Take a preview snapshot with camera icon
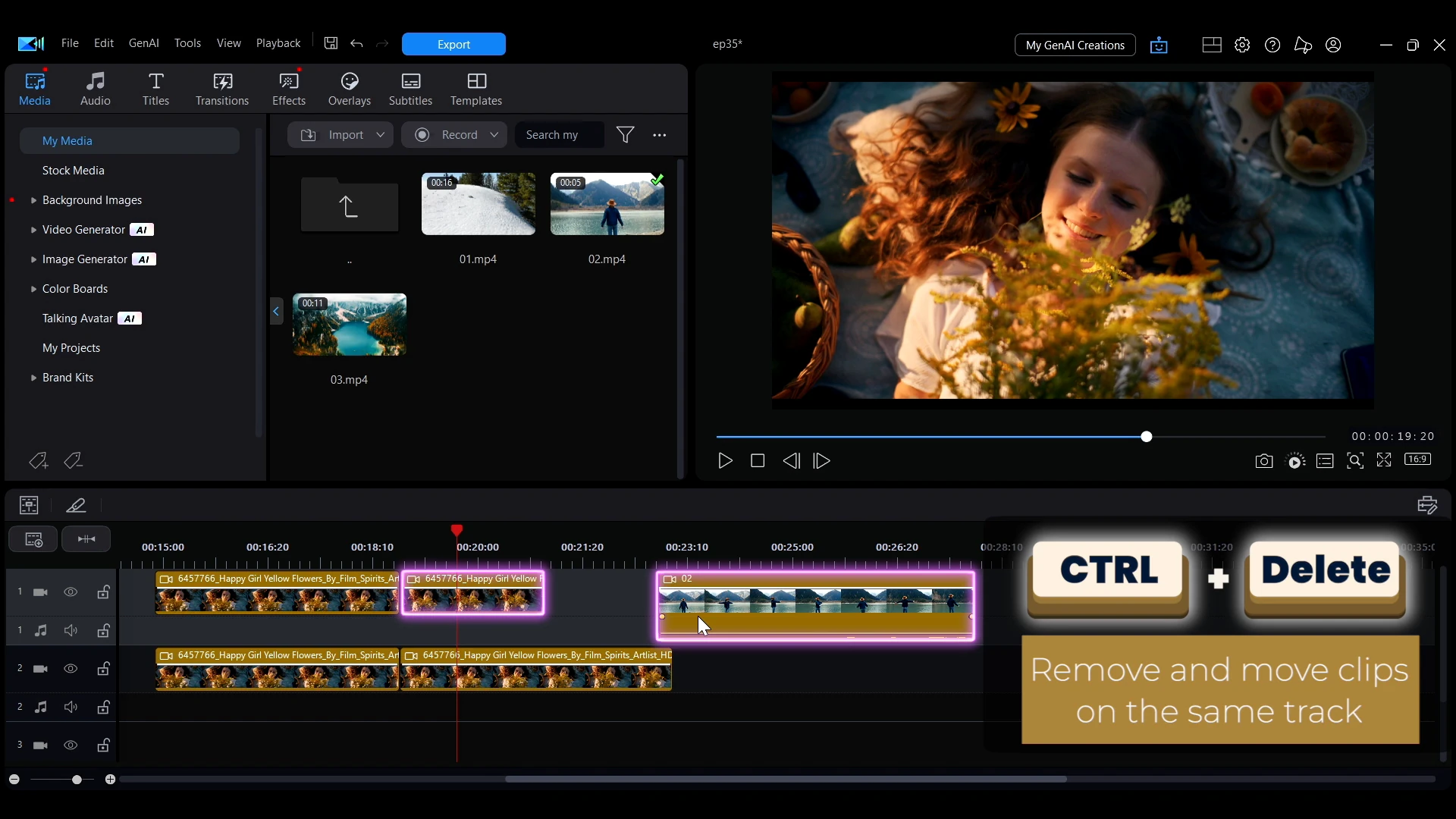 coord(1263,461)
